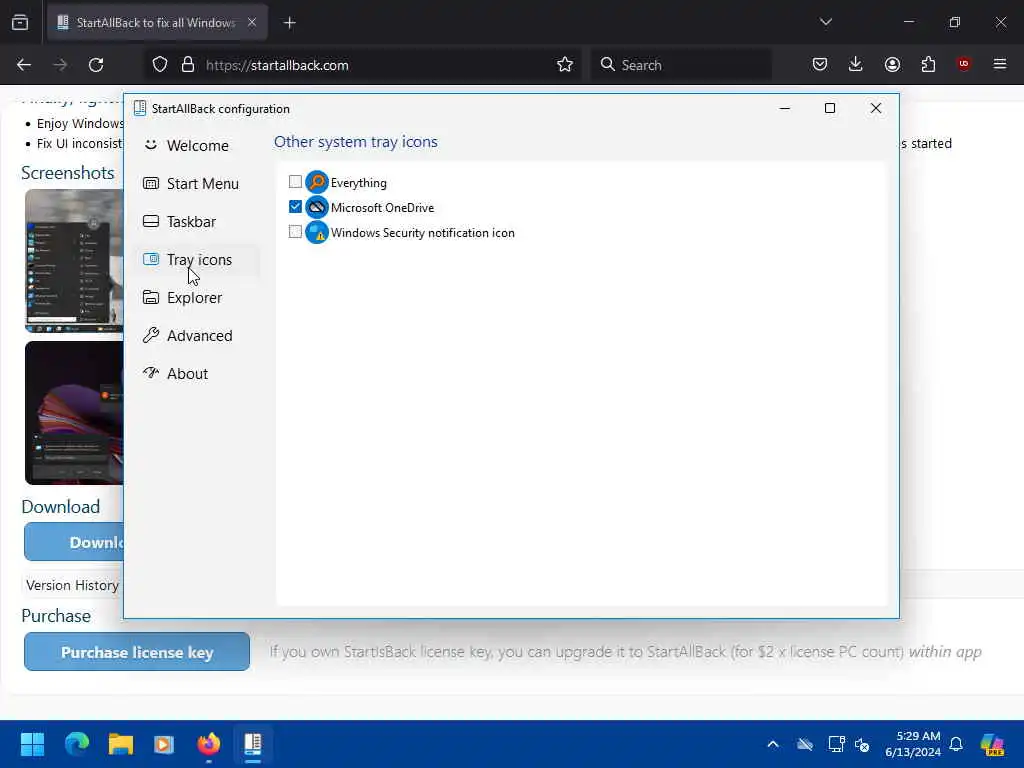Open the Extensions puzzle menu
This screenshot has width=1024, height=768.
pyautogui.click(x=928, y=64)
